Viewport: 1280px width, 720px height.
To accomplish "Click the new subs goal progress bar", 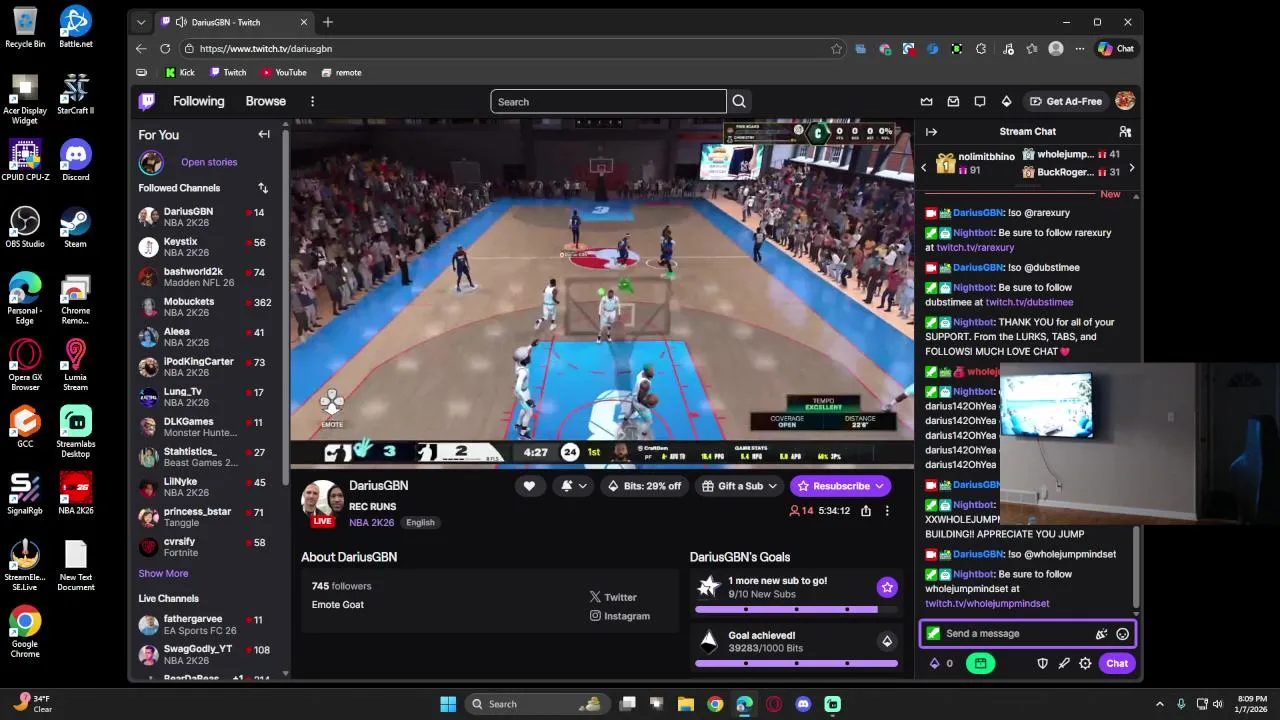I will [x=796, y=609].
